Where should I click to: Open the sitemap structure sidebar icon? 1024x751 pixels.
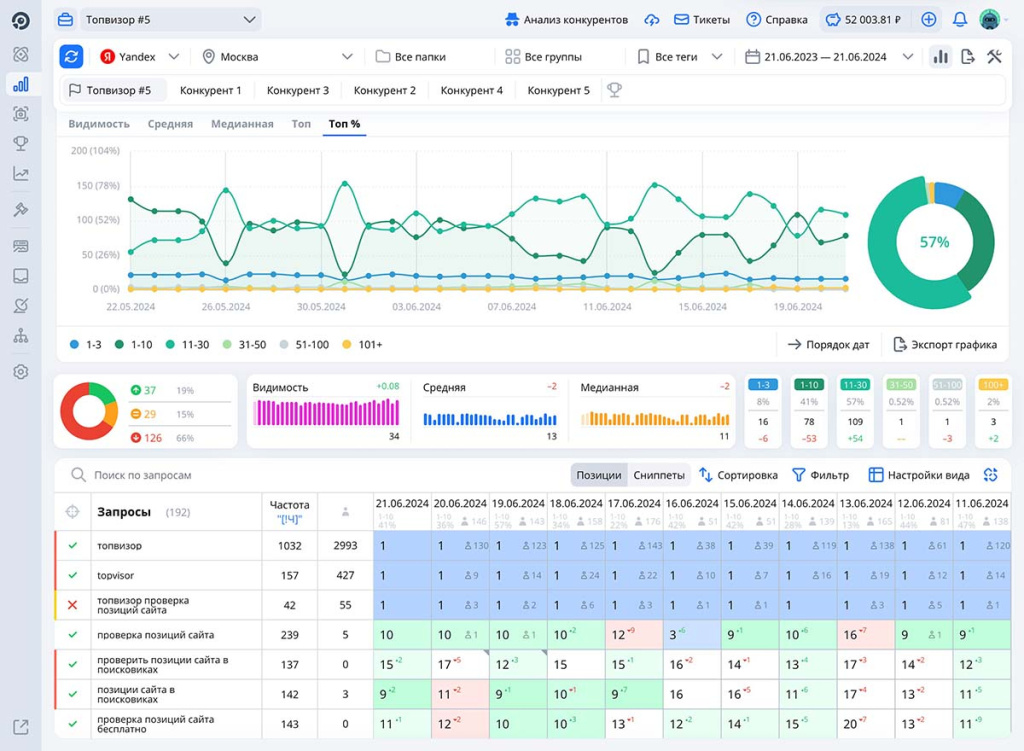(21, 336)
